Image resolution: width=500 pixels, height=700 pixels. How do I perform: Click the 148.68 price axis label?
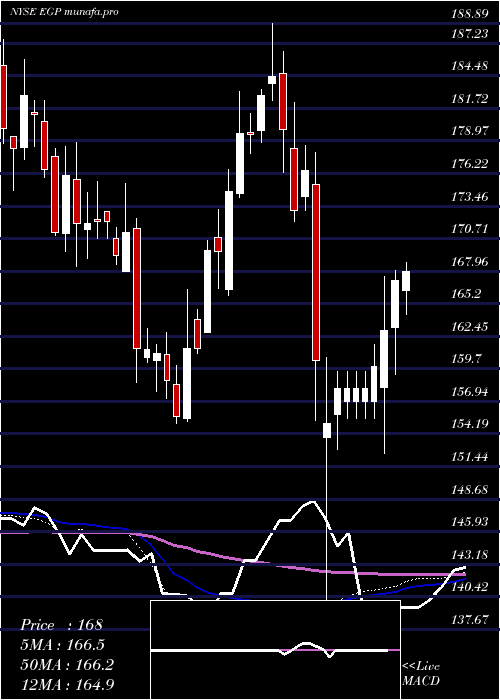469,489
